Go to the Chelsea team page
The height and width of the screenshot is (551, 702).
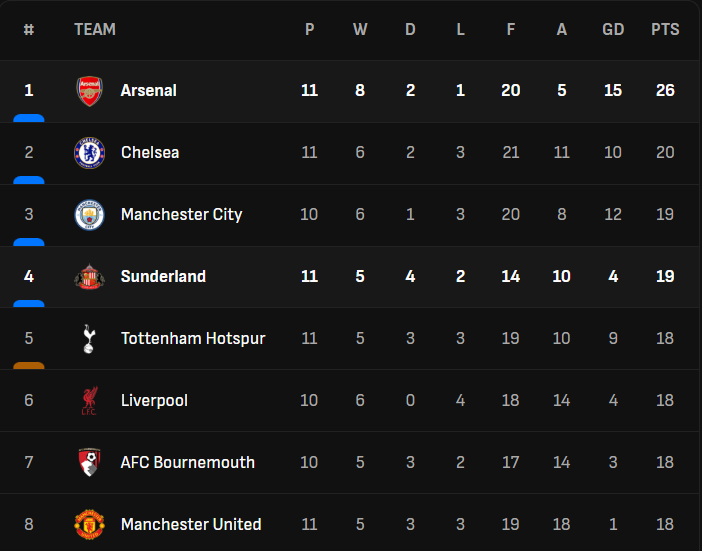150,153
